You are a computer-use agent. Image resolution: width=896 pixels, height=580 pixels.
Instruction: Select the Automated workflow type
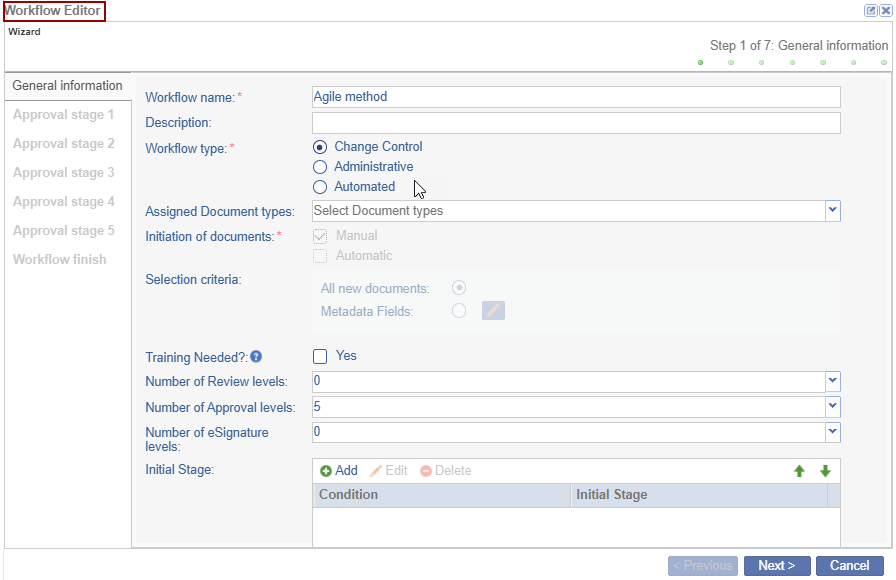320,187
